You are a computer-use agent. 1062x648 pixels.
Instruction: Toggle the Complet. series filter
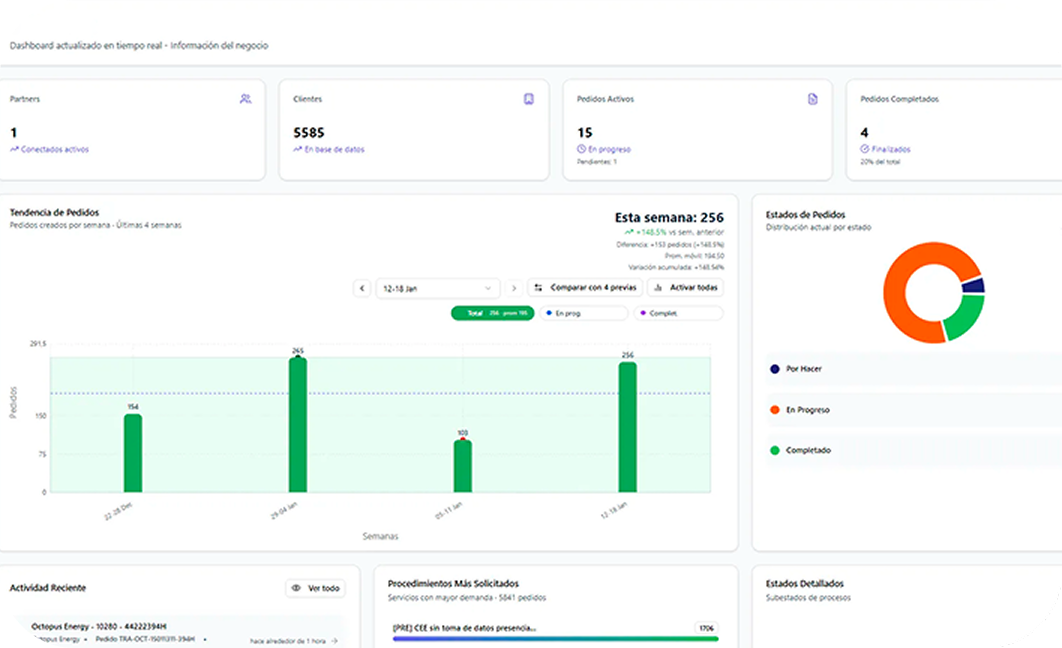(677, 313)
